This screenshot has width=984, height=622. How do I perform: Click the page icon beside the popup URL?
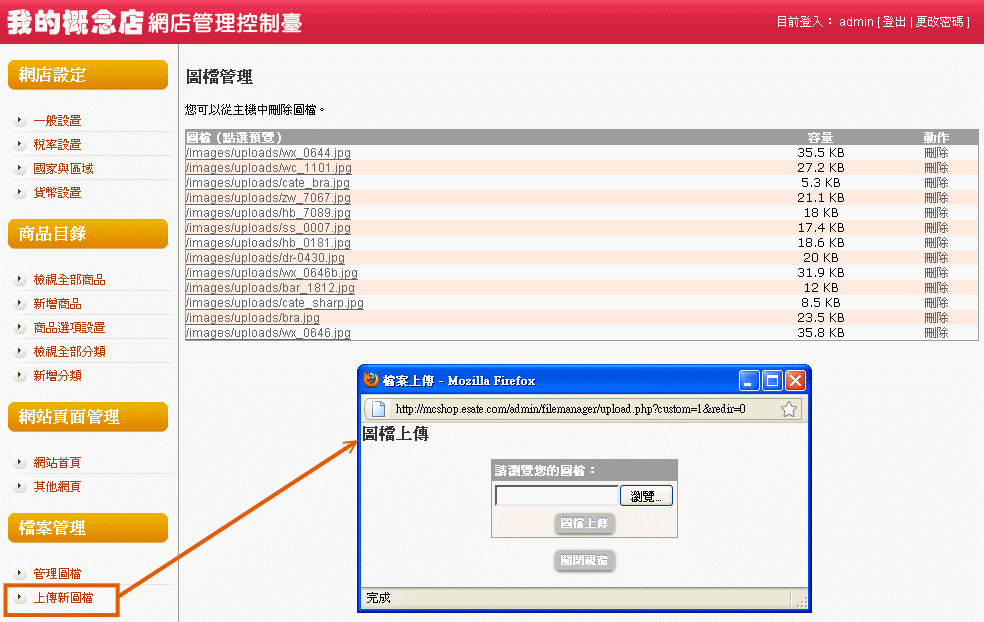(x=377, y=409)
